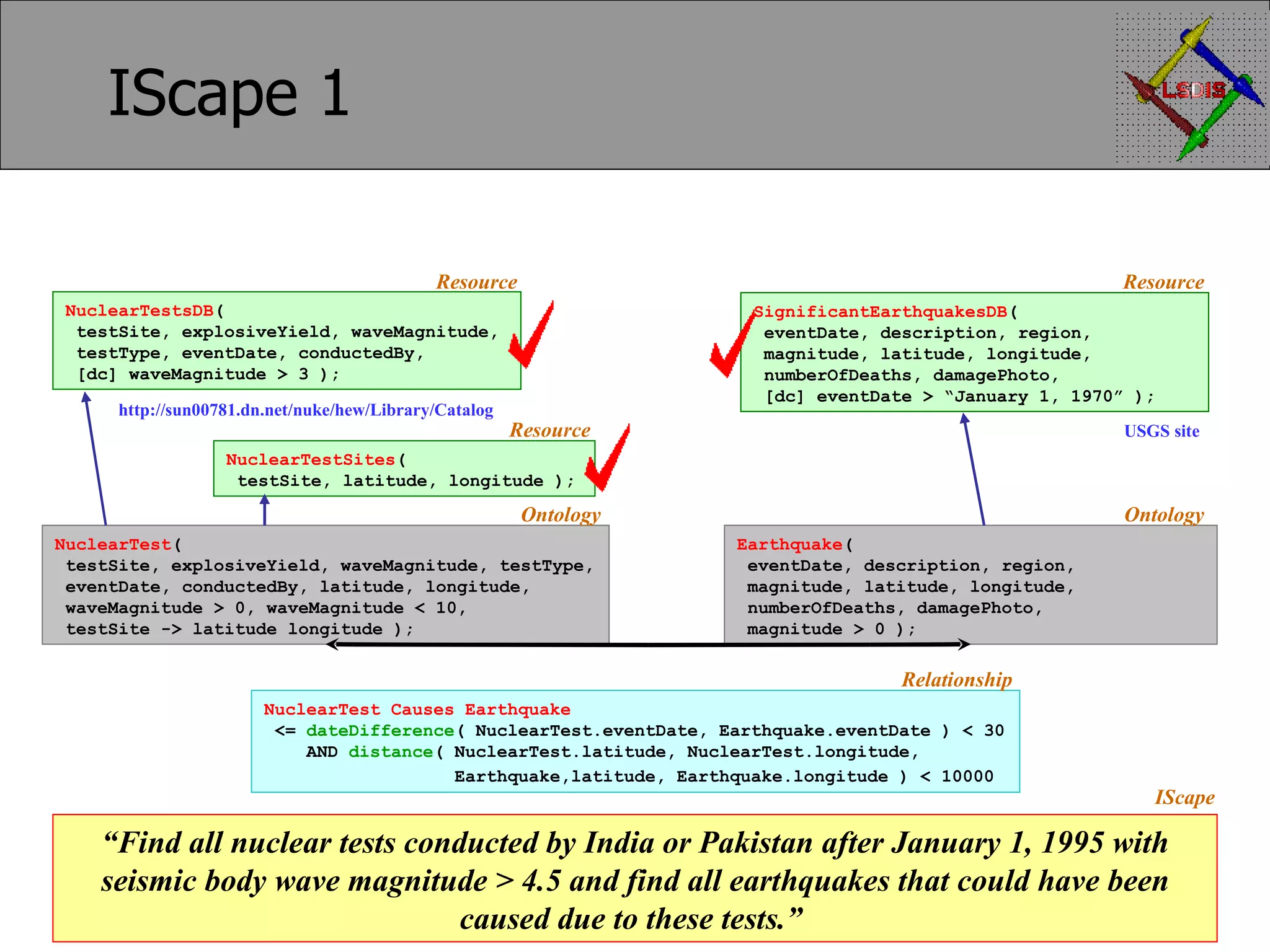Select the NuclearTestsDB title text
Image resolution: width=1270 pixels, height=952 pixels.
(139, 311)
